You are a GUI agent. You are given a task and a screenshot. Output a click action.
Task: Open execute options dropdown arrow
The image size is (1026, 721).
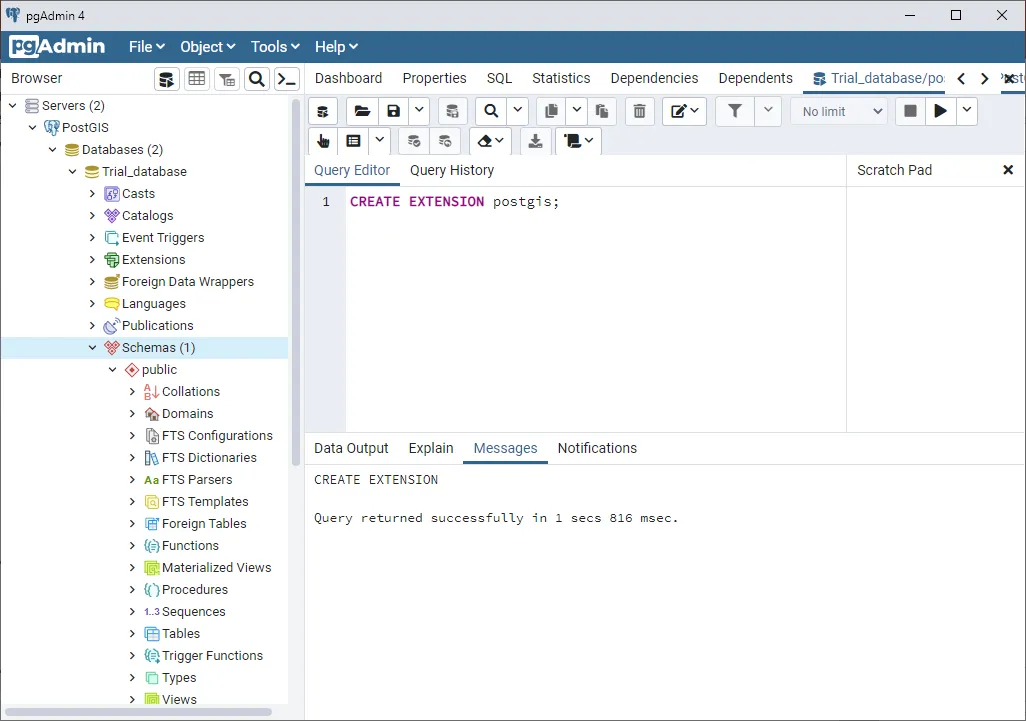(x=966, y=111)
